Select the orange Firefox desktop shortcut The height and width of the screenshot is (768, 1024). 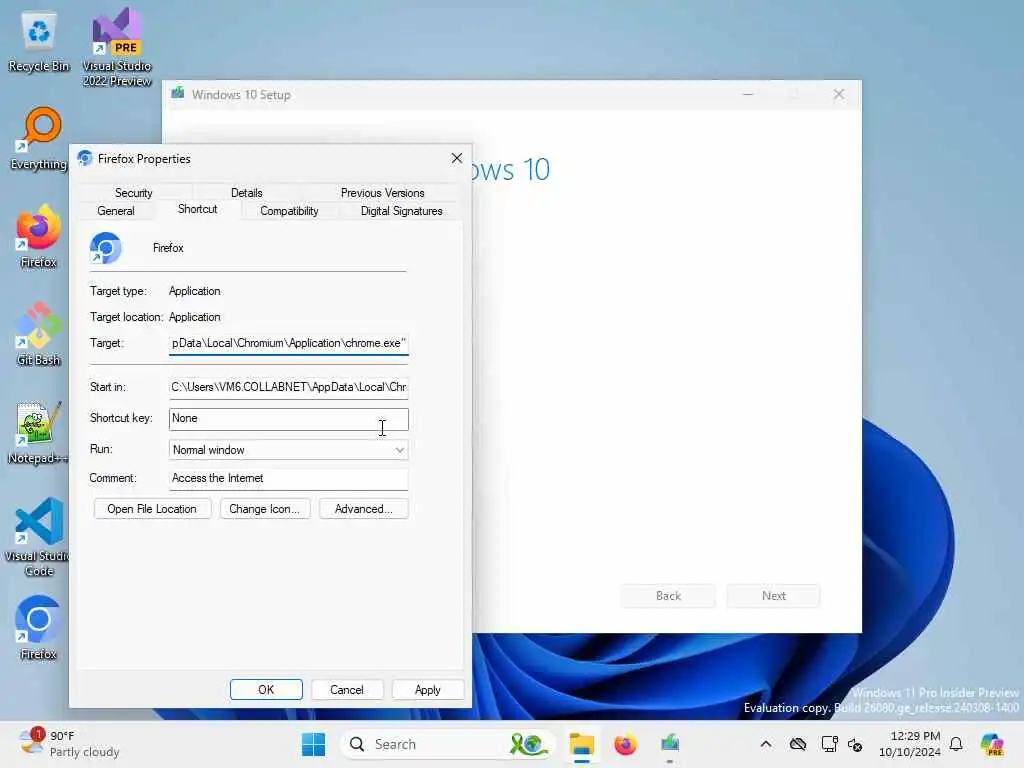39,236
